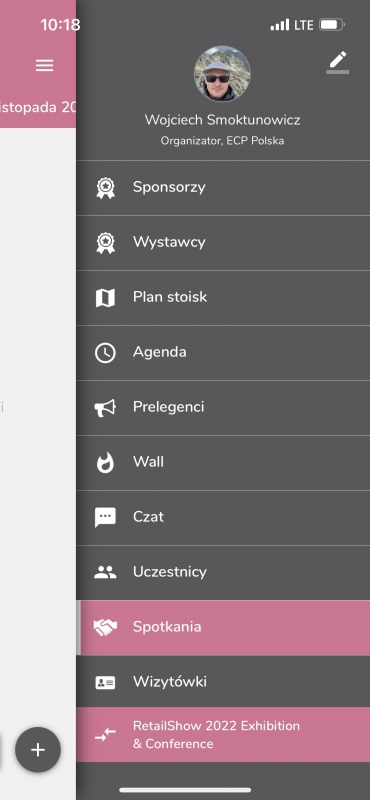Tap the switch event arrows icon
Screen dimensions: 370x800
[105, 735]
